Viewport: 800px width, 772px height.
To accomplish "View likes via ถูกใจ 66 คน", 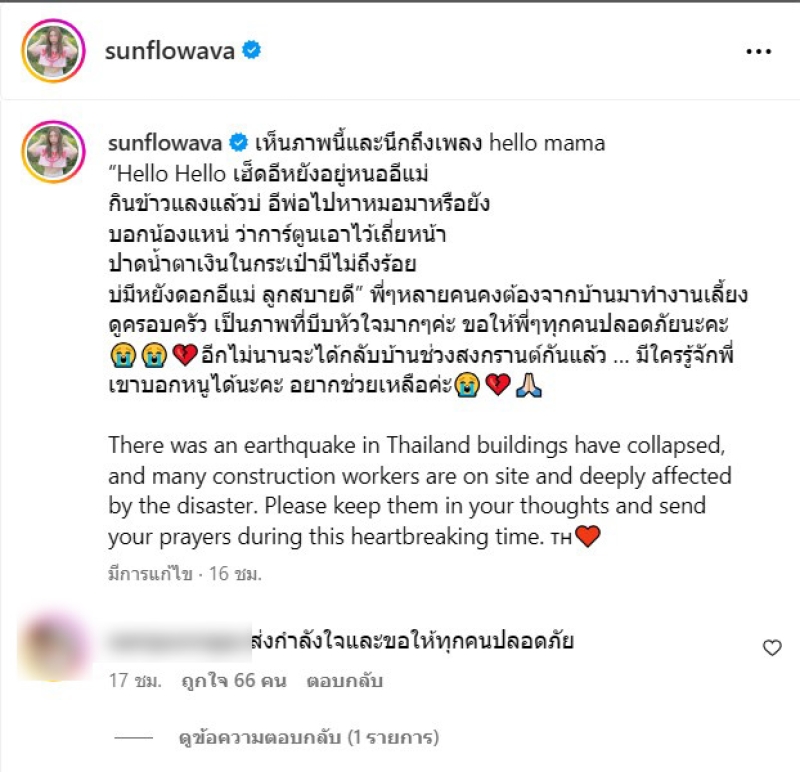I will coord(234,681).
